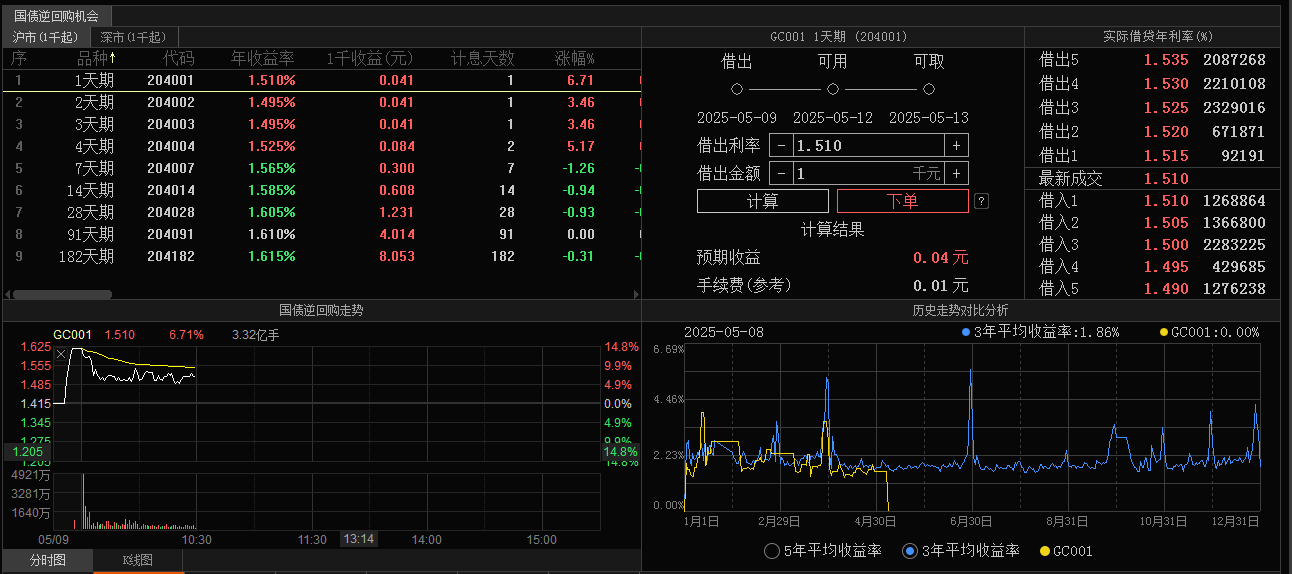
Task: Click the sort arrow in the 品种 header
Action: tap(113, 58)
